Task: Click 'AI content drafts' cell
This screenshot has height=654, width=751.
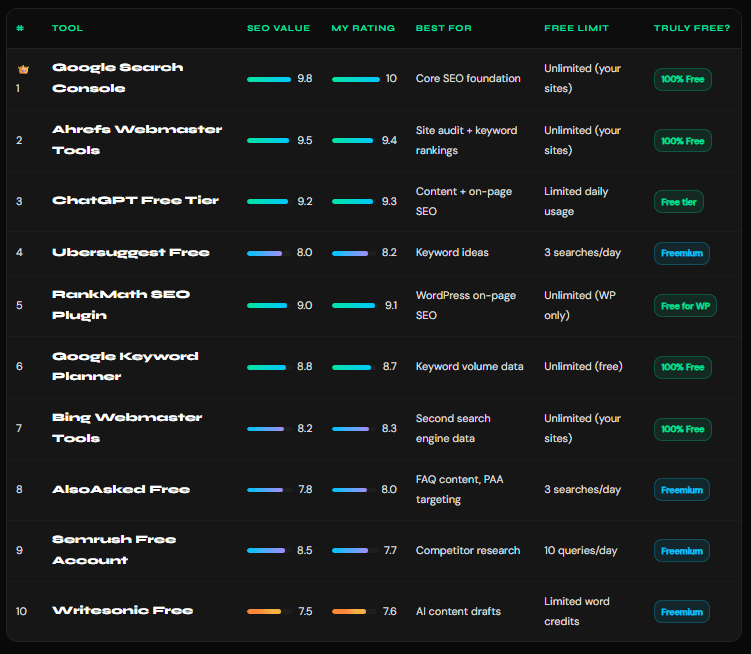Action: [x=458, y=611]
